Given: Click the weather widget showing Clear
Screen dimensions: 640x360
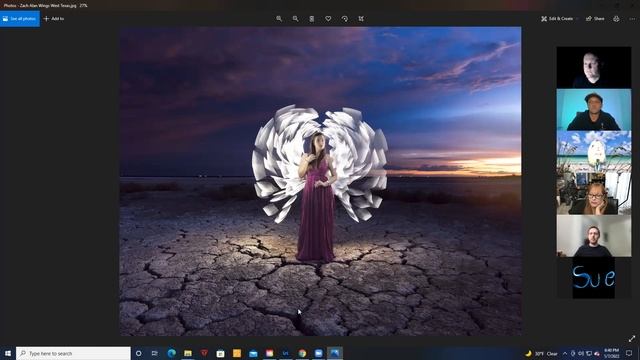Looking at the screenshot, I should [x=541, y=353].
